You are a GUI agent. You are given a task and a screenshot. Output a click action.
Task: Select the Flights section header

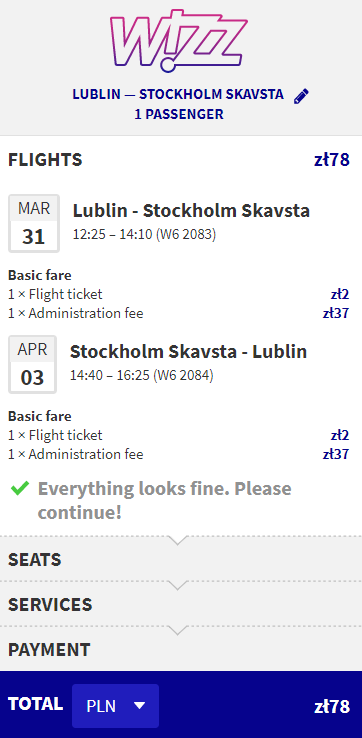45,160
